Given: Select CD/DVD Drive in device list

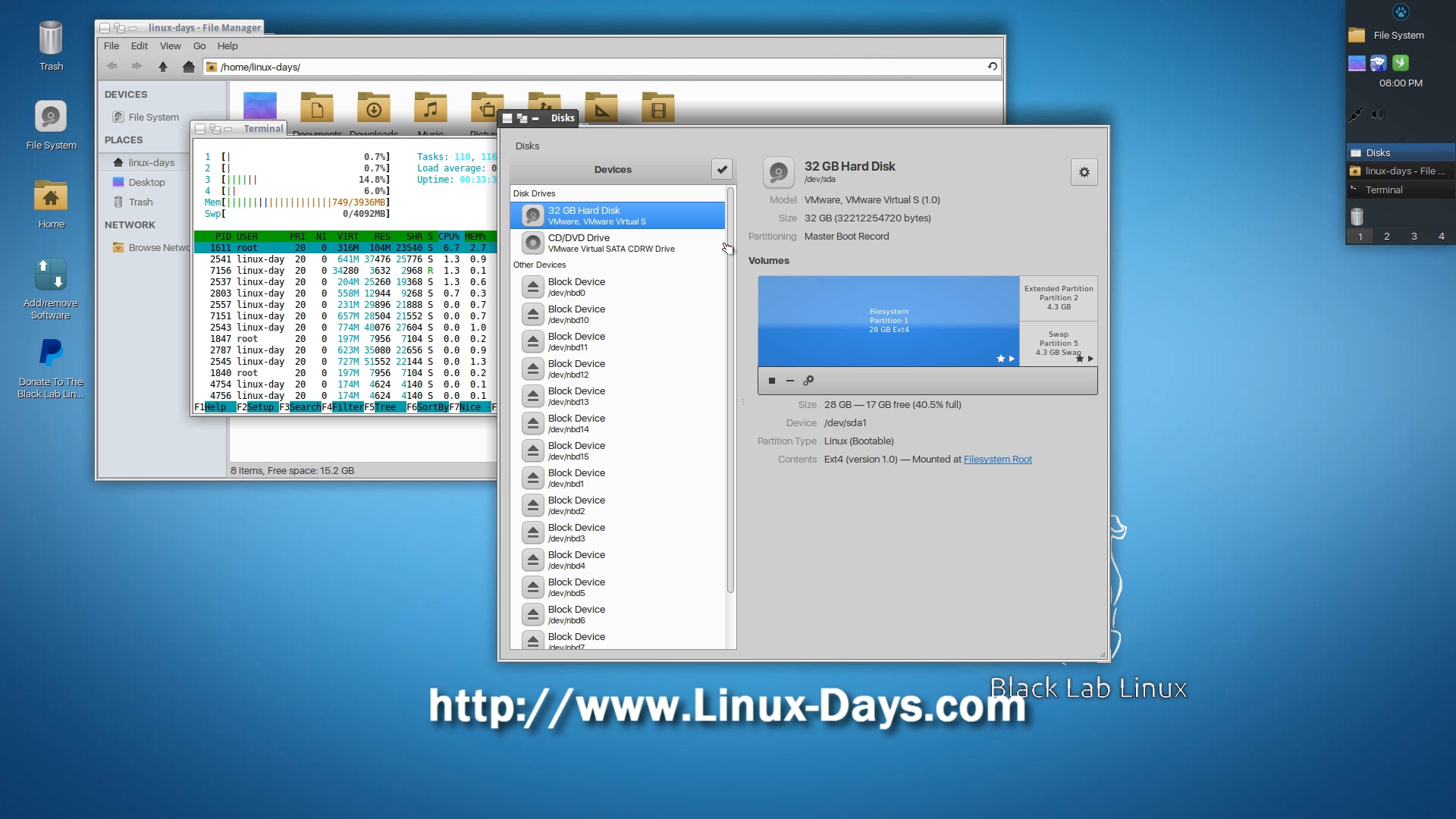Looking at the screenshot, I should (x=618, y=243).
